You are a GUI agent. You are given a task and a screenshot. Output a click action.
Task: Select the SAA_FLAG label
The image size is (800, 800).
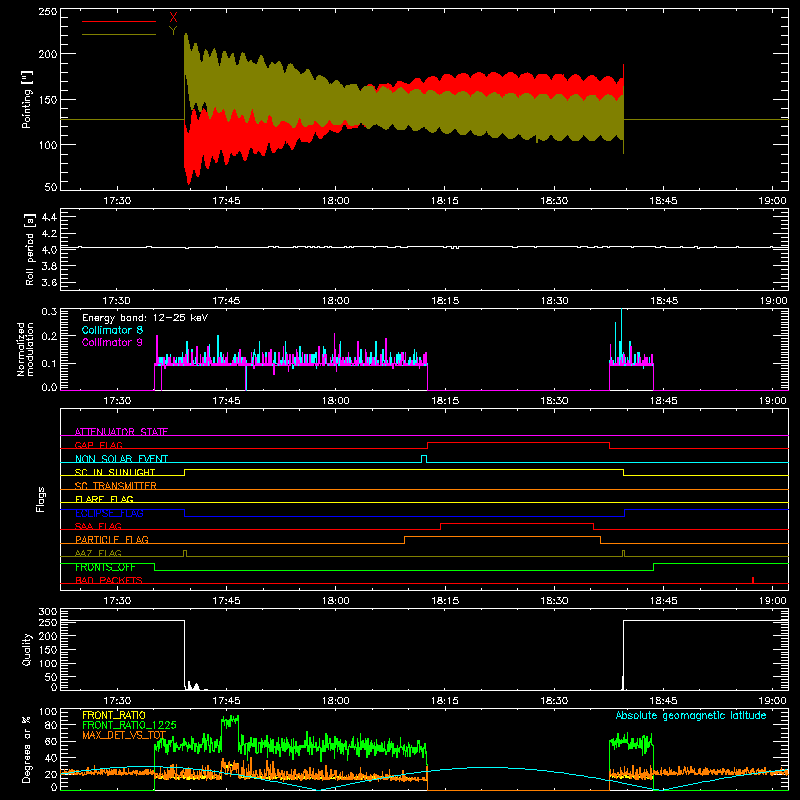tap(98, 526)
